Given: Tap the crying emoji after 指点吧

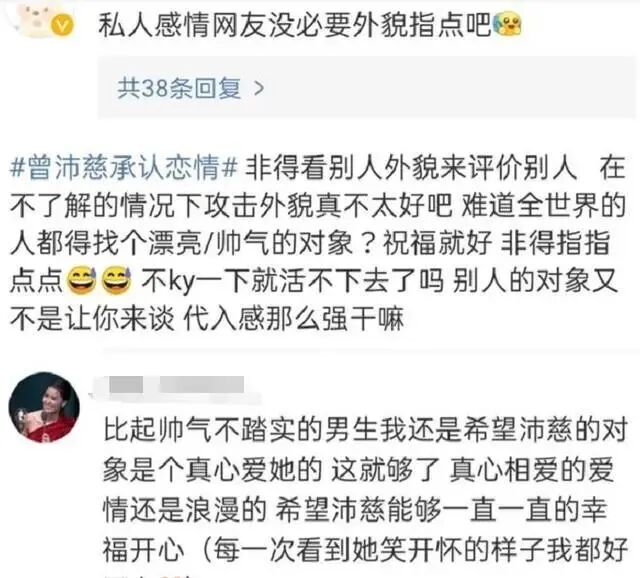Looking at the screenshot, I should (507, 24).
